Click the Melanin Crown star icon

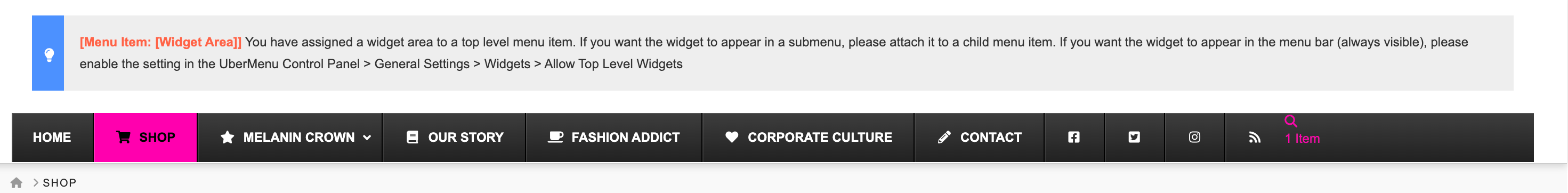coord(227,137)
